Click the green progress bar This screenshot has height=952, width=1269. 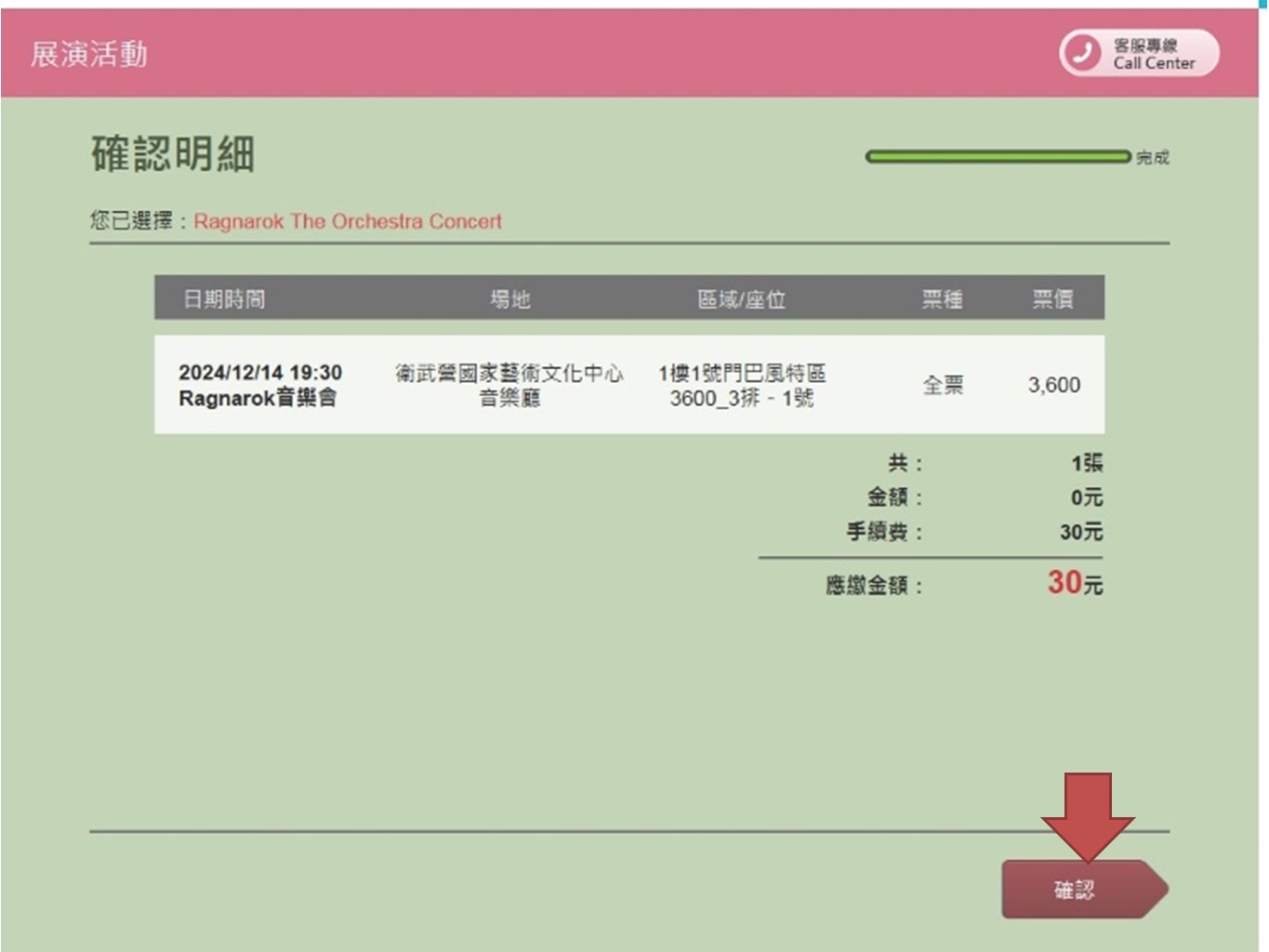click(998, 156)
